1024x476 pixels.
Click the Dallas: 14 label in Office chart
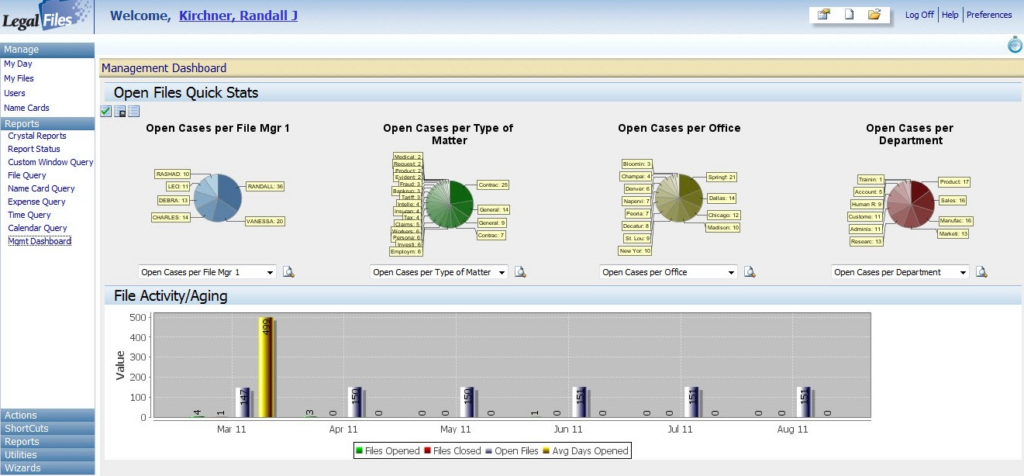[722, 198]
